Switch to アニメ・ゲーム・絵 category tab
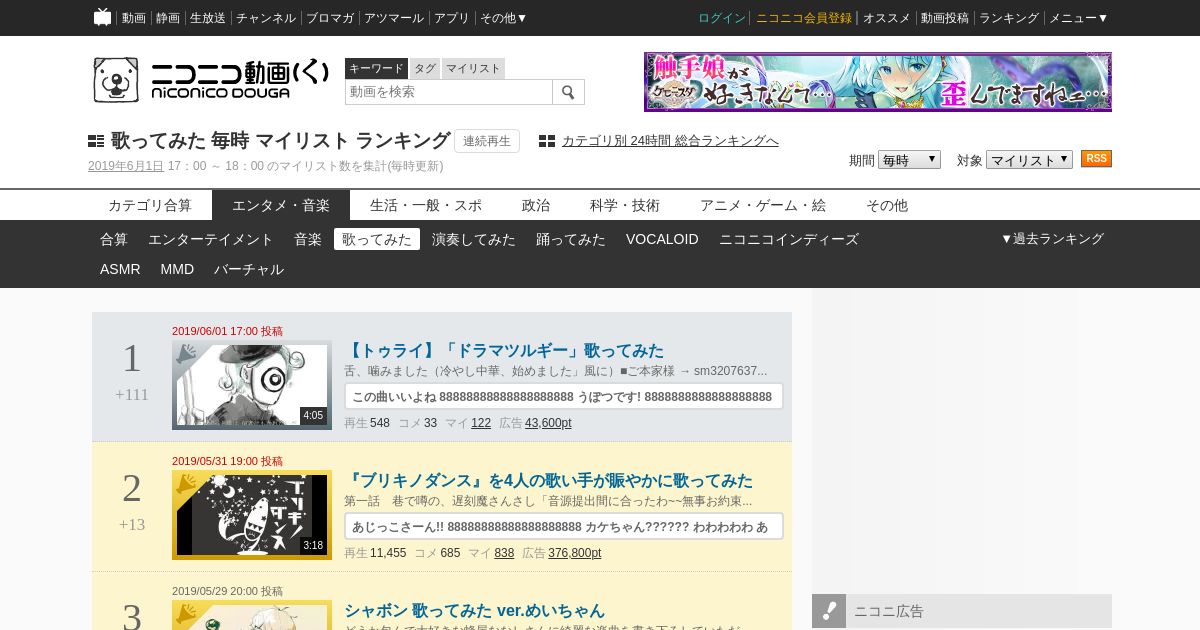The width and height of the screenshot is (1200, 630). (763, 205)
